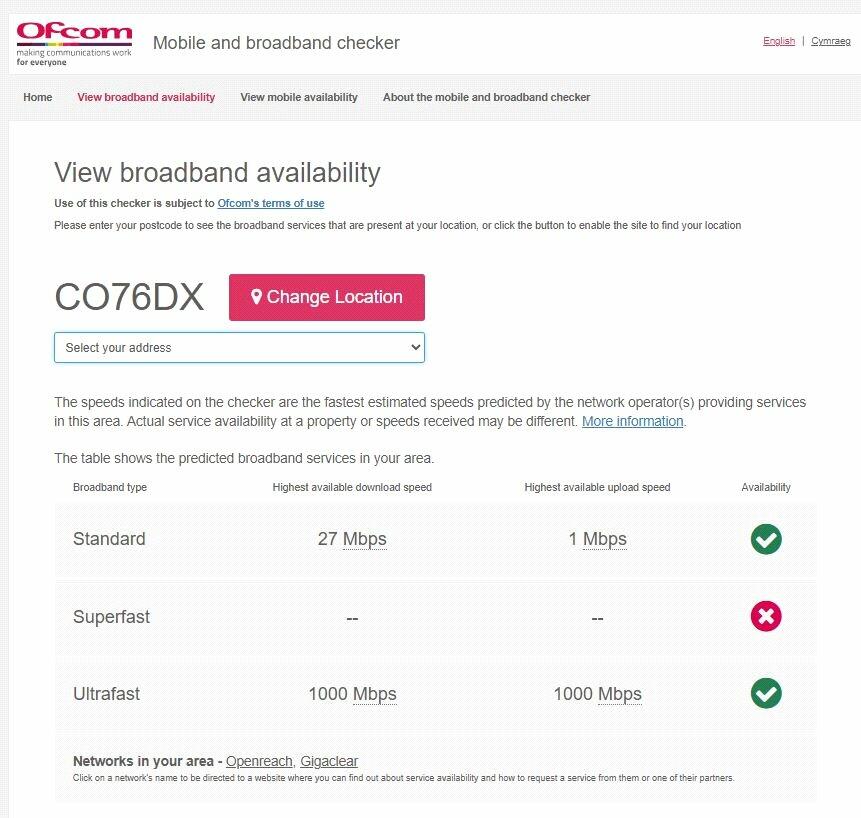Viewport: 861px width, 818px height.
Task: Open the Select your address dropdown
Action: (239, 348)
